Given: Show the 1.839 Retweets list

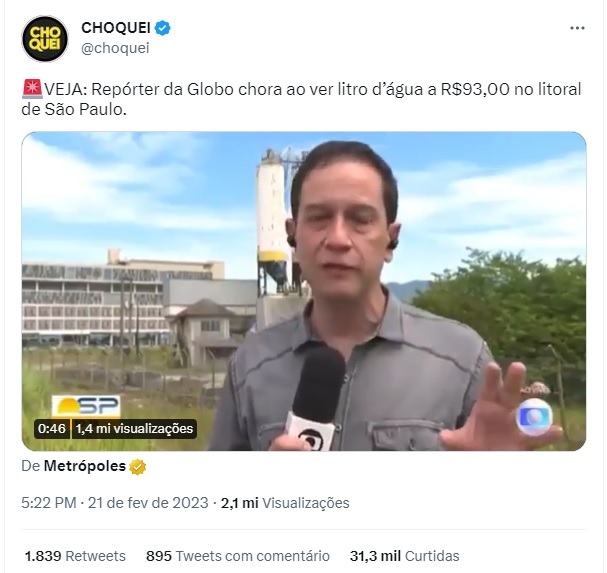Looking at the screenshot, I should (75, 556).
